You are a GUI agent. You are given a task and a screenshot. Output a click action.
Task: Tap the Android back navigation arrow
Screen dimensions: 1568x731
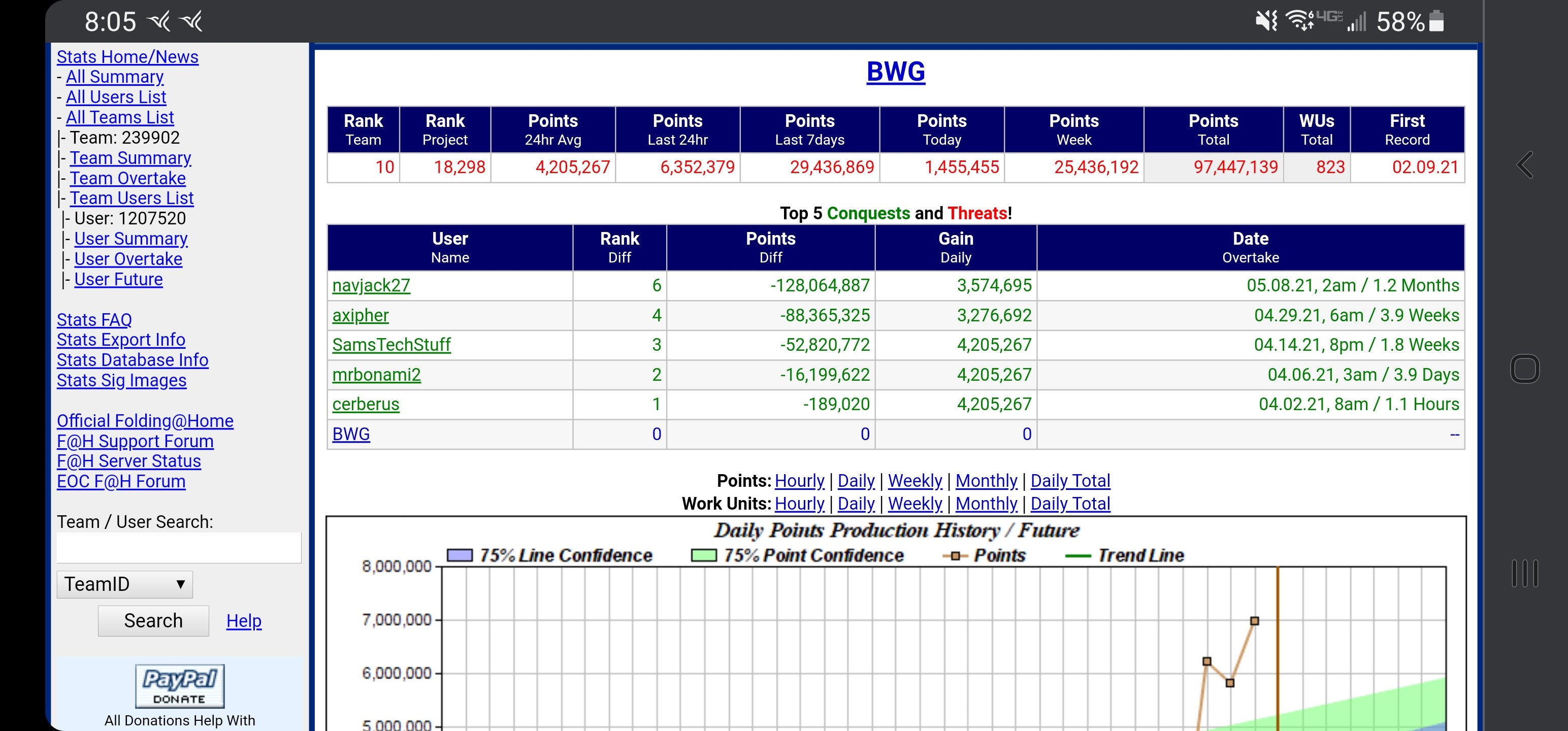click(x=1524, y=165)
